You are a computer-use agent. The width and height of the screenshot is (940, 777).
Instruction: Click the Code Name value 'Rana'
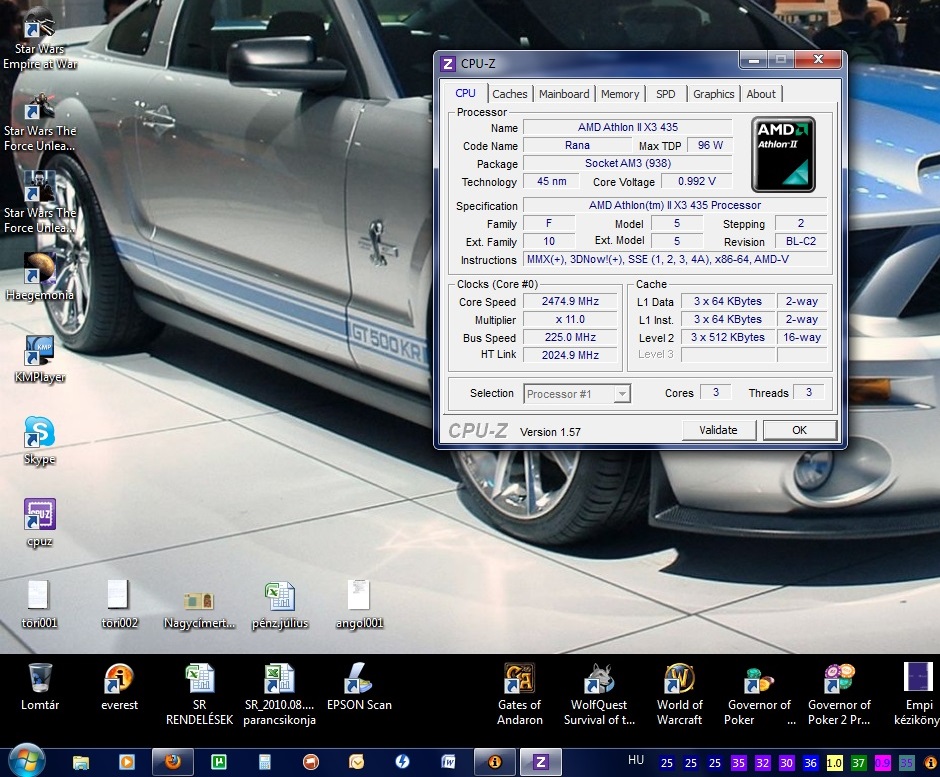(577, 145)
